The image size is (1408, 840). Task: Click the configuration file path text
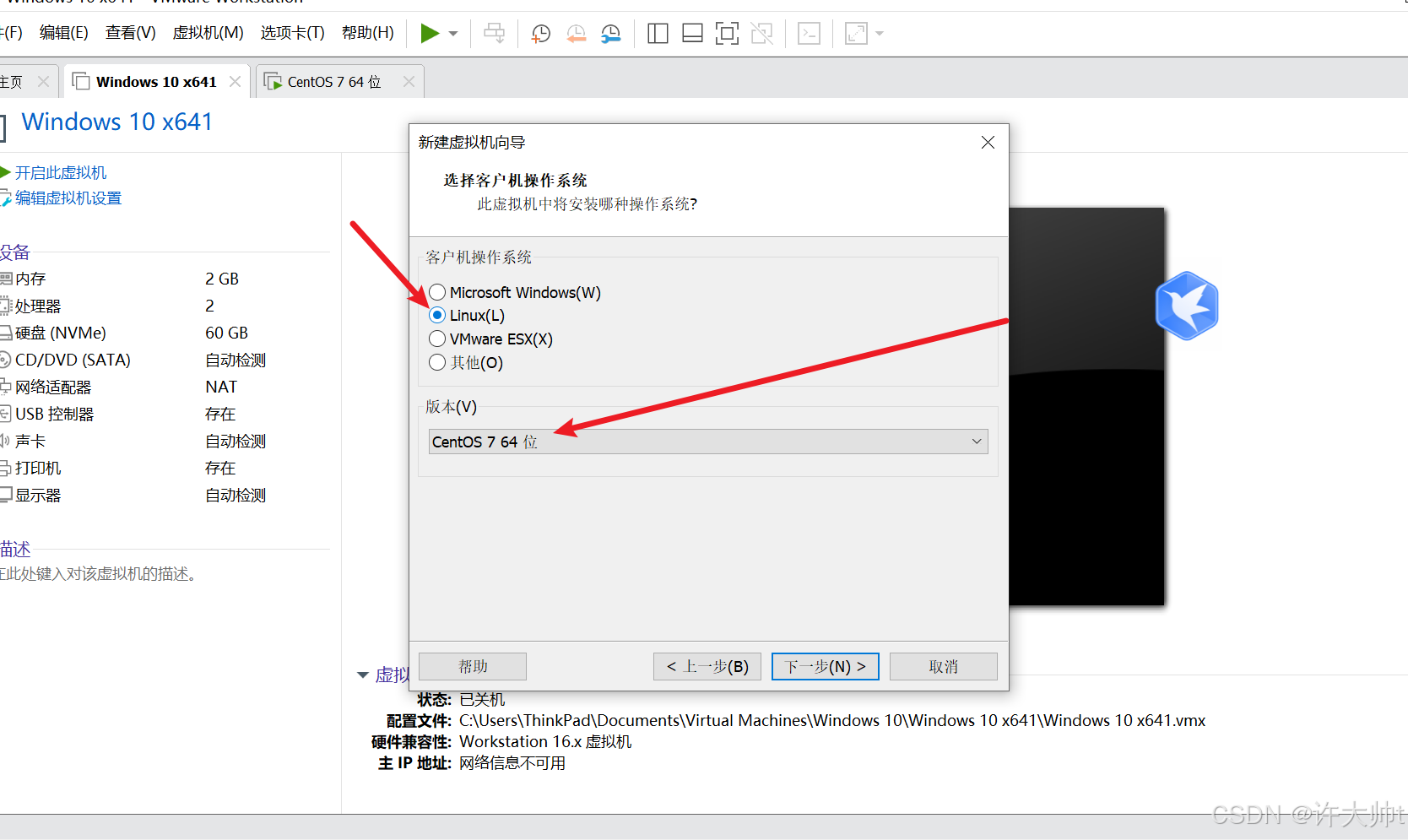832,720
